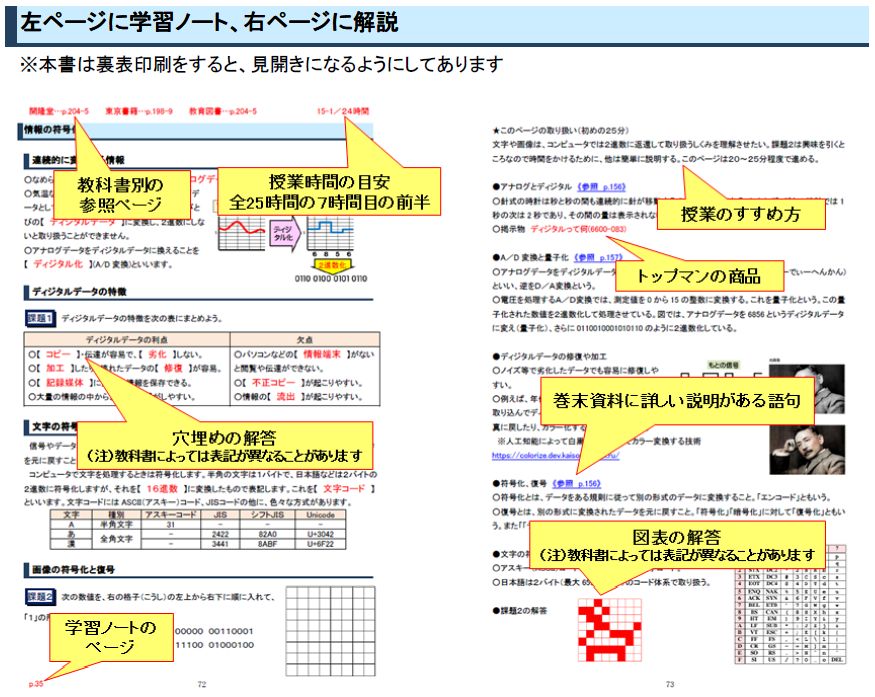Viewport: 875px width, 697px height.
Task: Click the blue digital waveform graph
Action: tap(330, 234)
